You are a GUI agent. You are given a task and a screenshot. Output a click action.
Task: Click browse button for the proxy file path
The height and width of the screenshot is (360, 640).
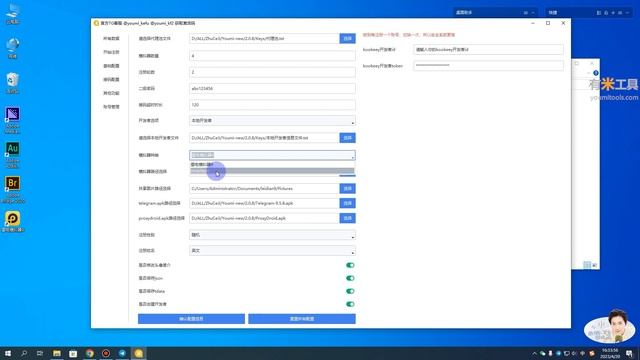pyautogui.click(x=347, y=38)
